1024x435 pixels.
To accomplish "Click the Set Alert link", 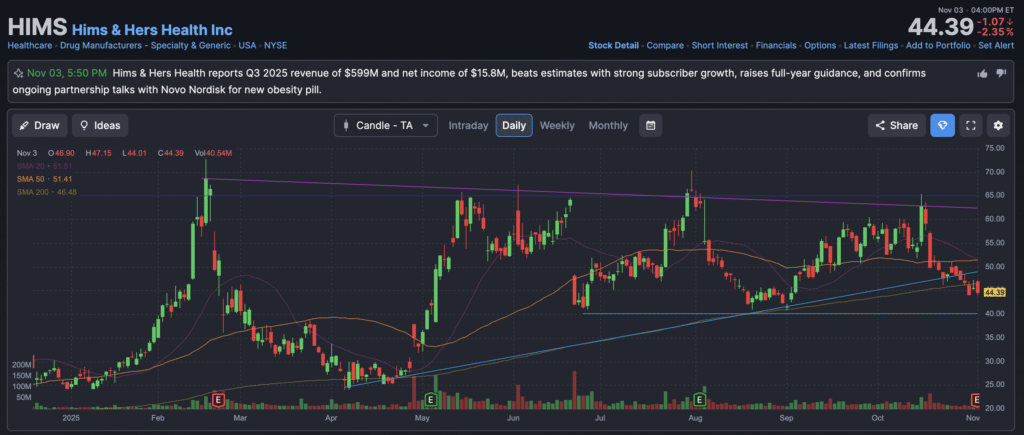I will 997,45.
